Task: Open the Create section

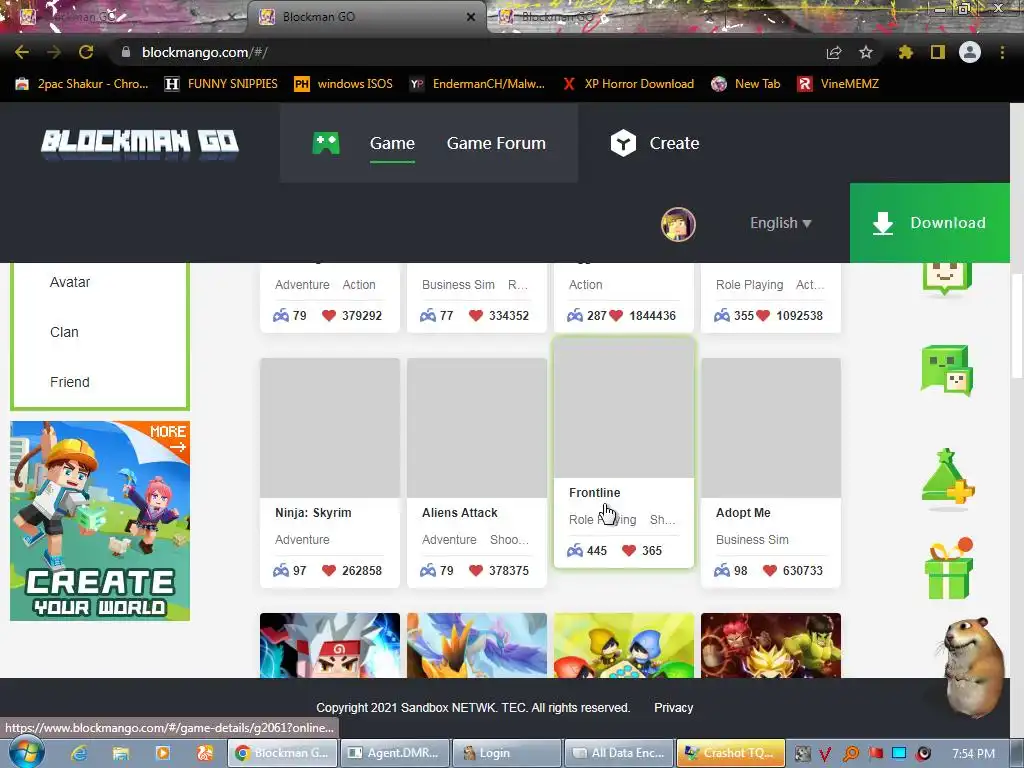Action: pos(674,143)
